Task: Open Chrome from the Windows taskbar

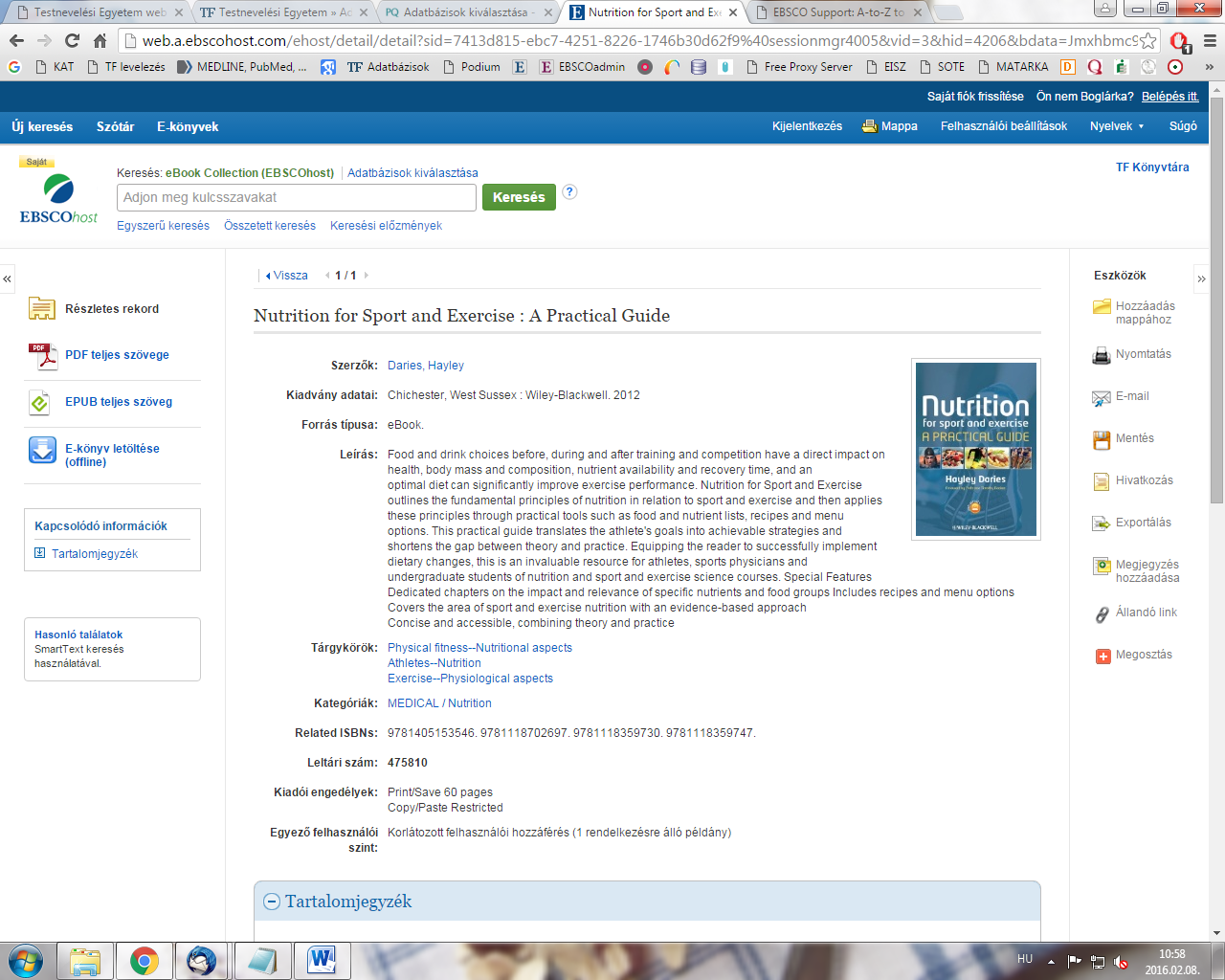Action: 145,961
